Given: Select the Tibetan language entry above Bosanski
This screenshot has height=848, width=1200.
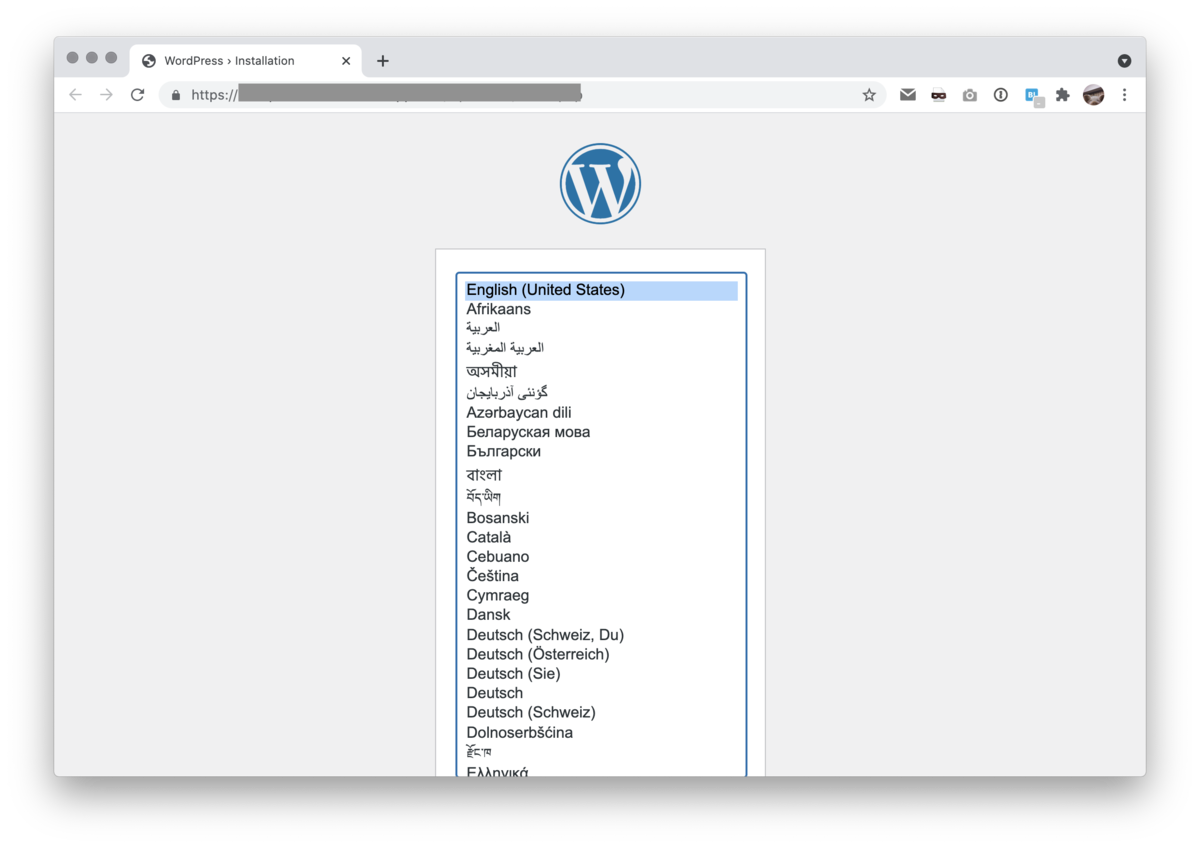Looking at the screenshot, I should [601, 497].
